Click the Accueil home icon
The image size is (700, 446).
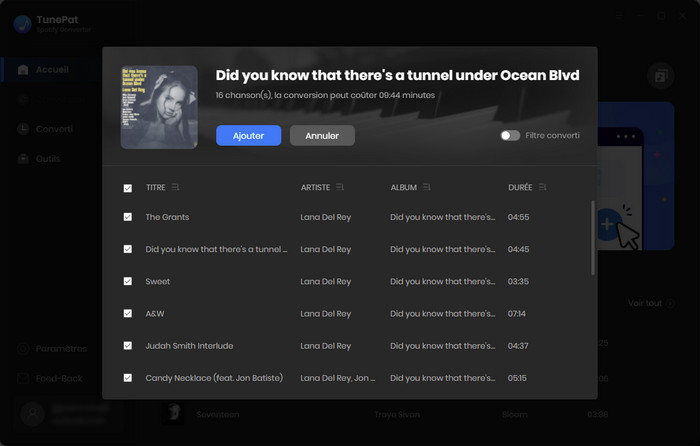click(x=23, y=70)
